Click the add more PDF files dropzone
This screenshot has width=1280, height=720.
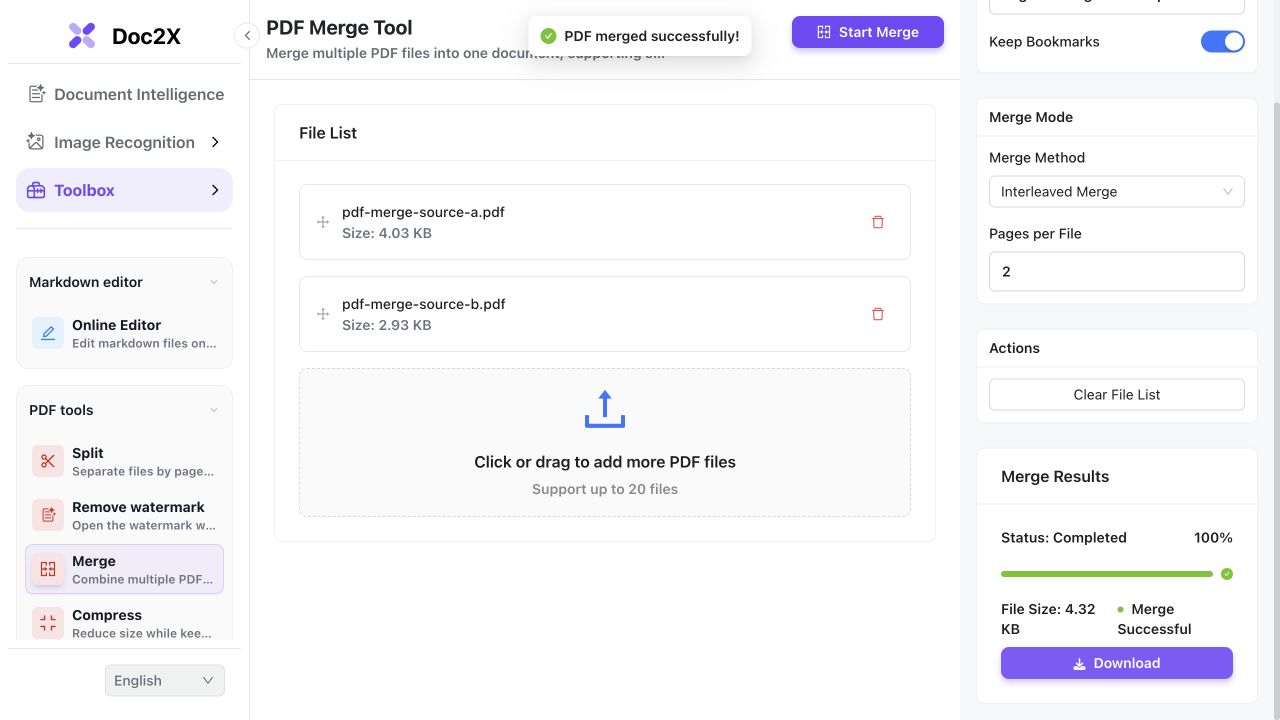click(605, 442)
